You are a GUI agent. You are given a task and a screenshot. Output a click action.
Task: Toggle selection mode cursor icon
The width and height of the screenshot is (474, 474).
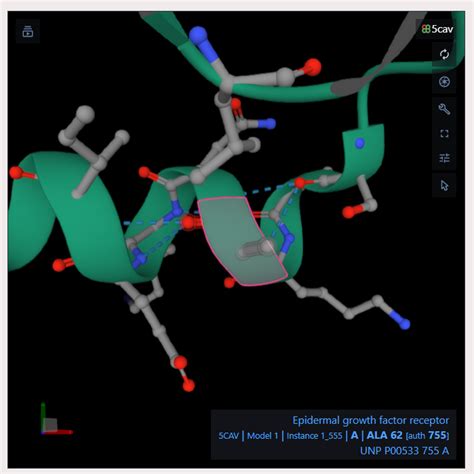[x=444, y=185]
